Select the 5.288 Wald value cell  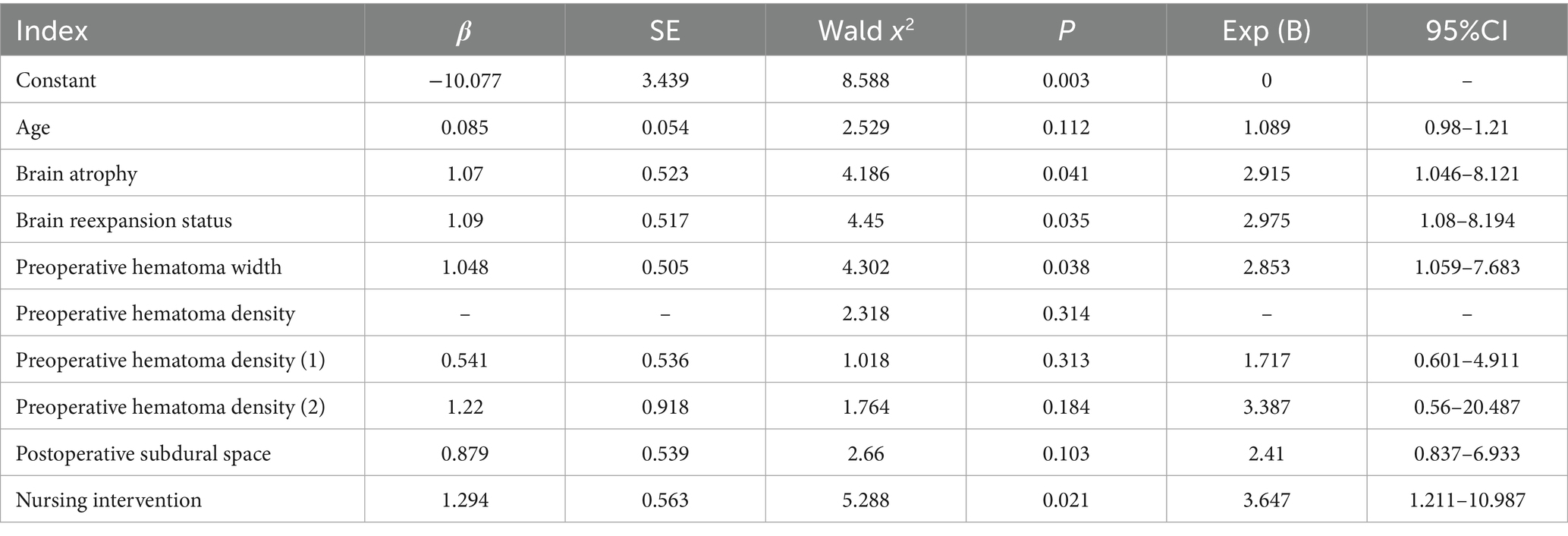click(x=865, y=500)
